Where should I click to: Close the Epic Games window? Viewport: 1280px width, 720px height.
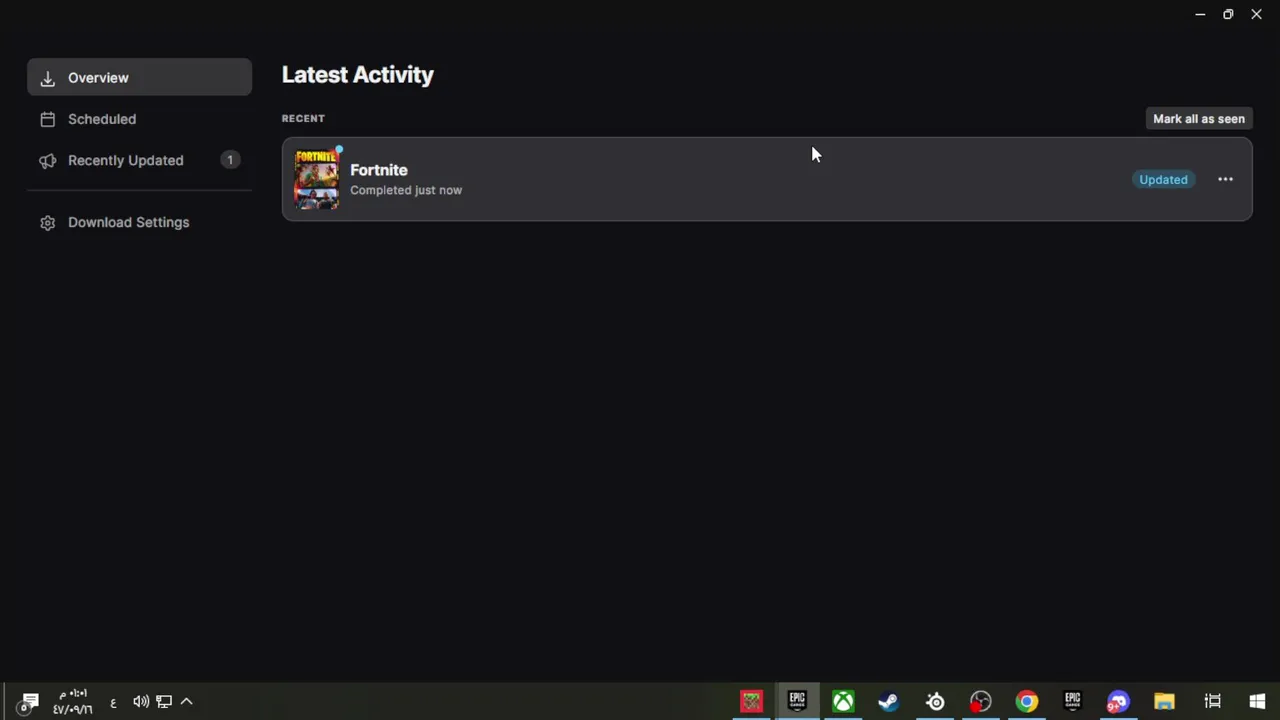click(1256, 14)
